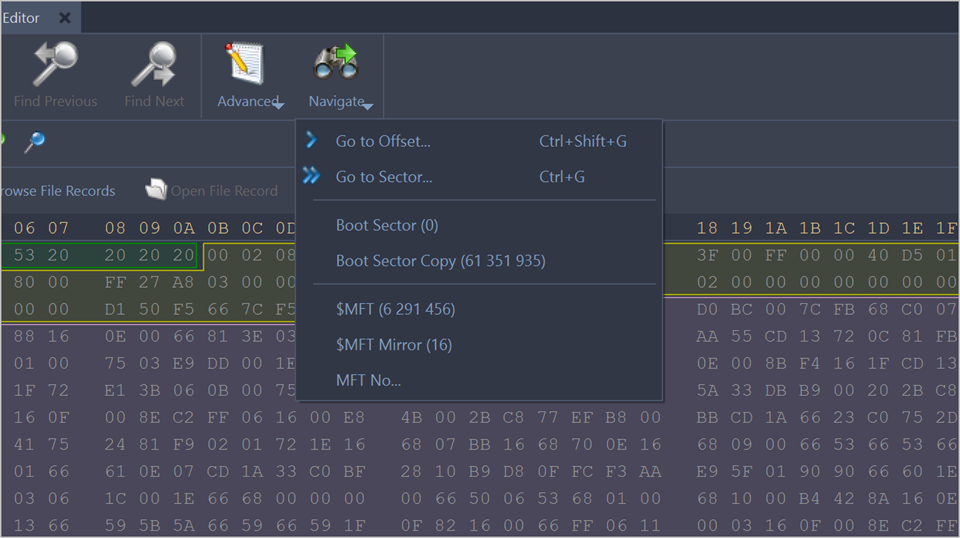960x538 pixels.
Task: Click the Advanced notepad icon
Action: pyautogui.click(x=244, y=62)
